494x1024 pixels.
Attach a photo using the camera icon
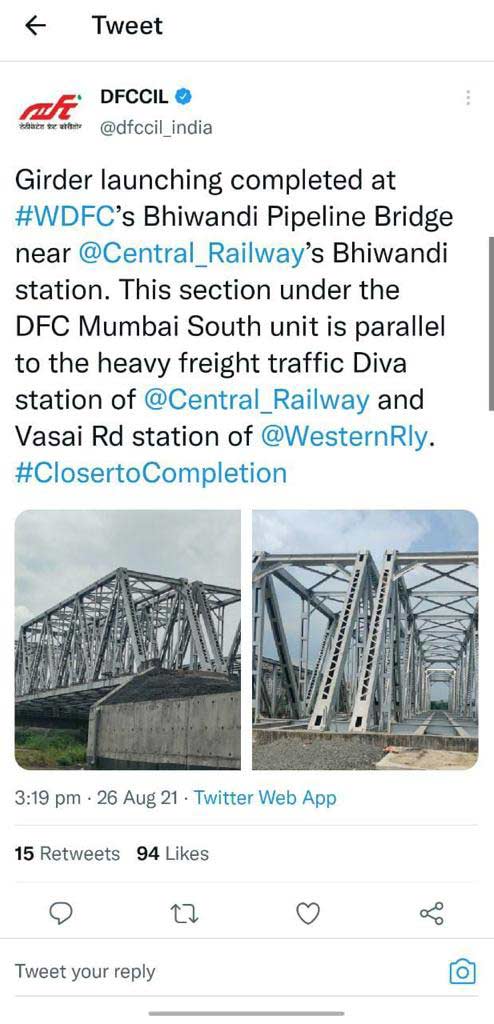[463, 971]
